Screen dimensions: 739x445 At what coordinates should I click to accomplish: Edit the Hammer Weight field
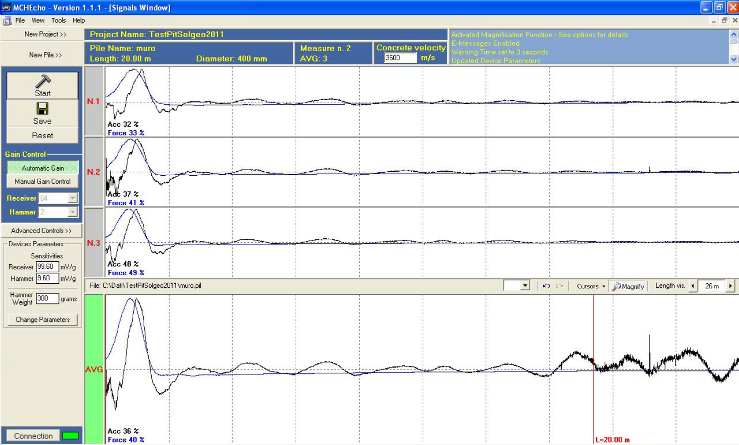click(x=48, y=298)
